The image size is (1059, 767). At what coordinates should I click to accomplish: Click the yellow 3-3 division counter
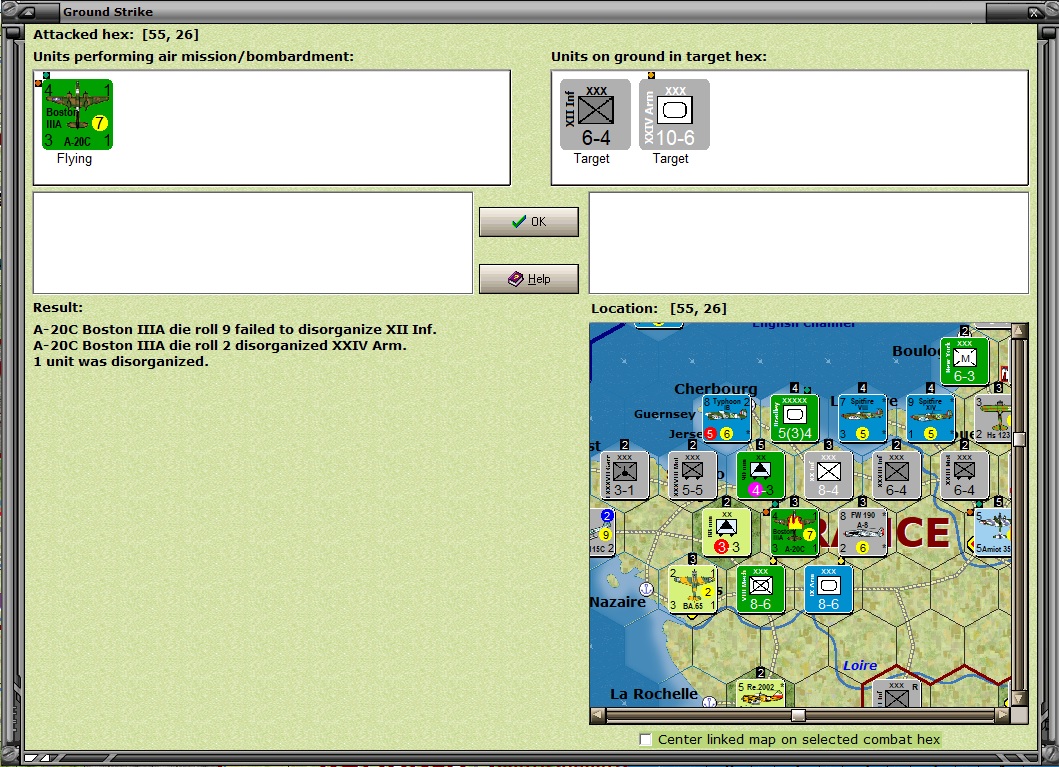pos(727,533)
